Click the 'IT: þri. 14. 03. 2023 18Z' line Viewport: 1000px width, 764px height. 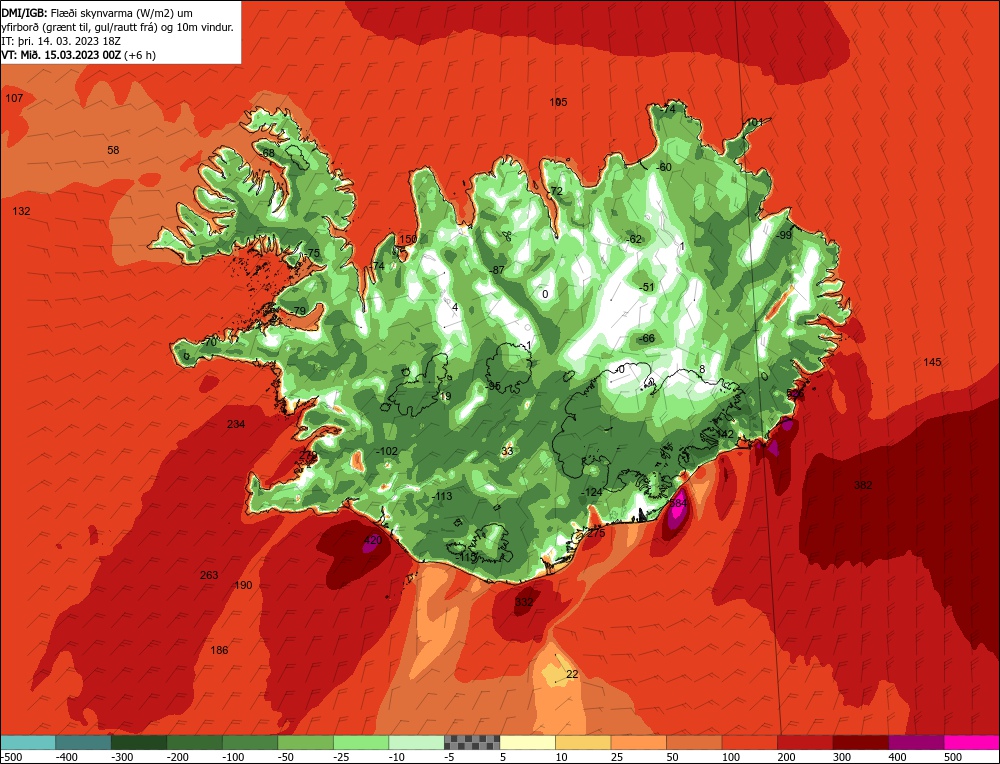point(61,41)
